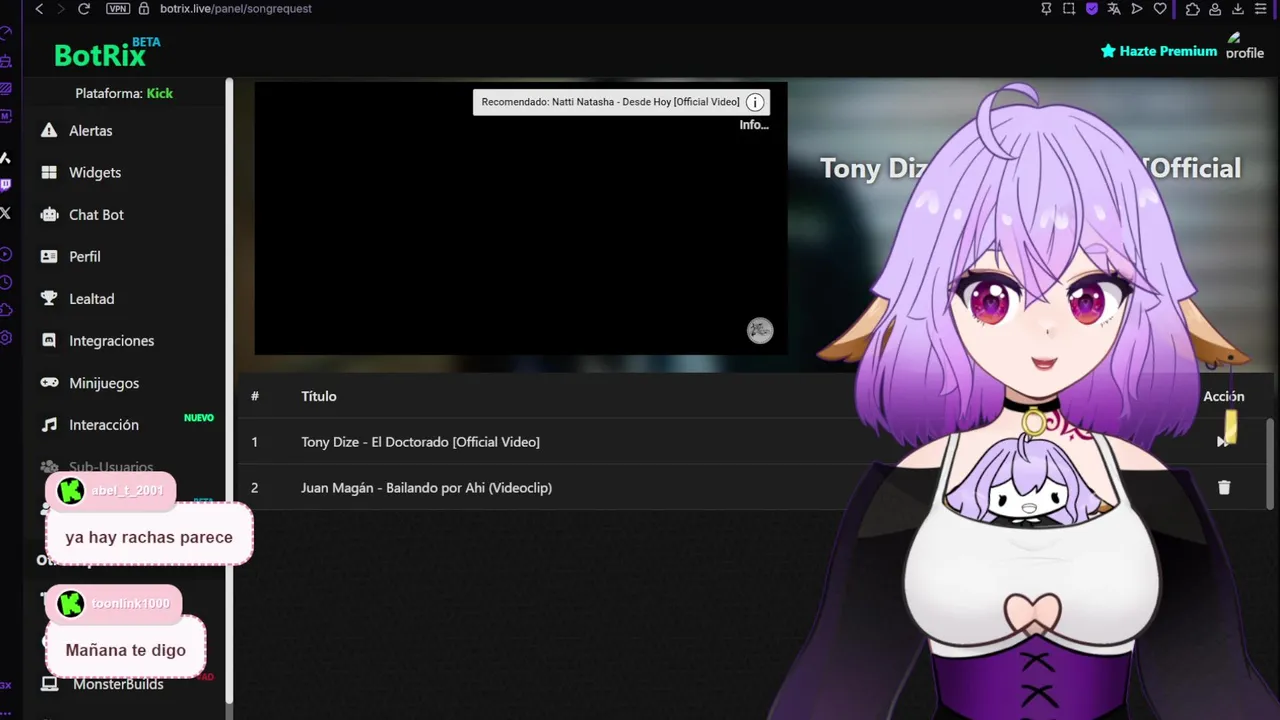The width and height of the screenshot is (1280, 720).
Task: Click the browser back arrow
Action: [x=39, y=9]
